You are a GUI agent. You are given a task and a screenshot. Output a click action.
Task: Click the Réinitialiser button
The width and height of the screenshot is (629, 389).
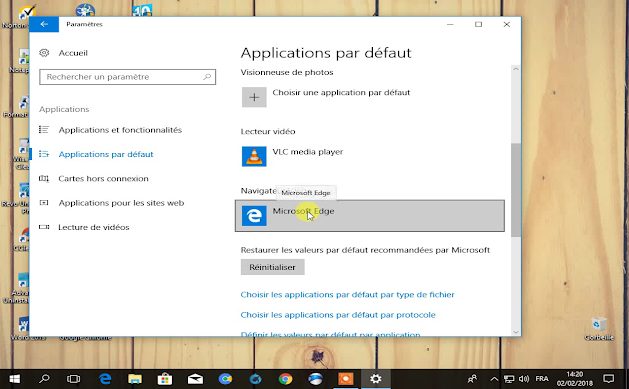[x=272, y=267]
